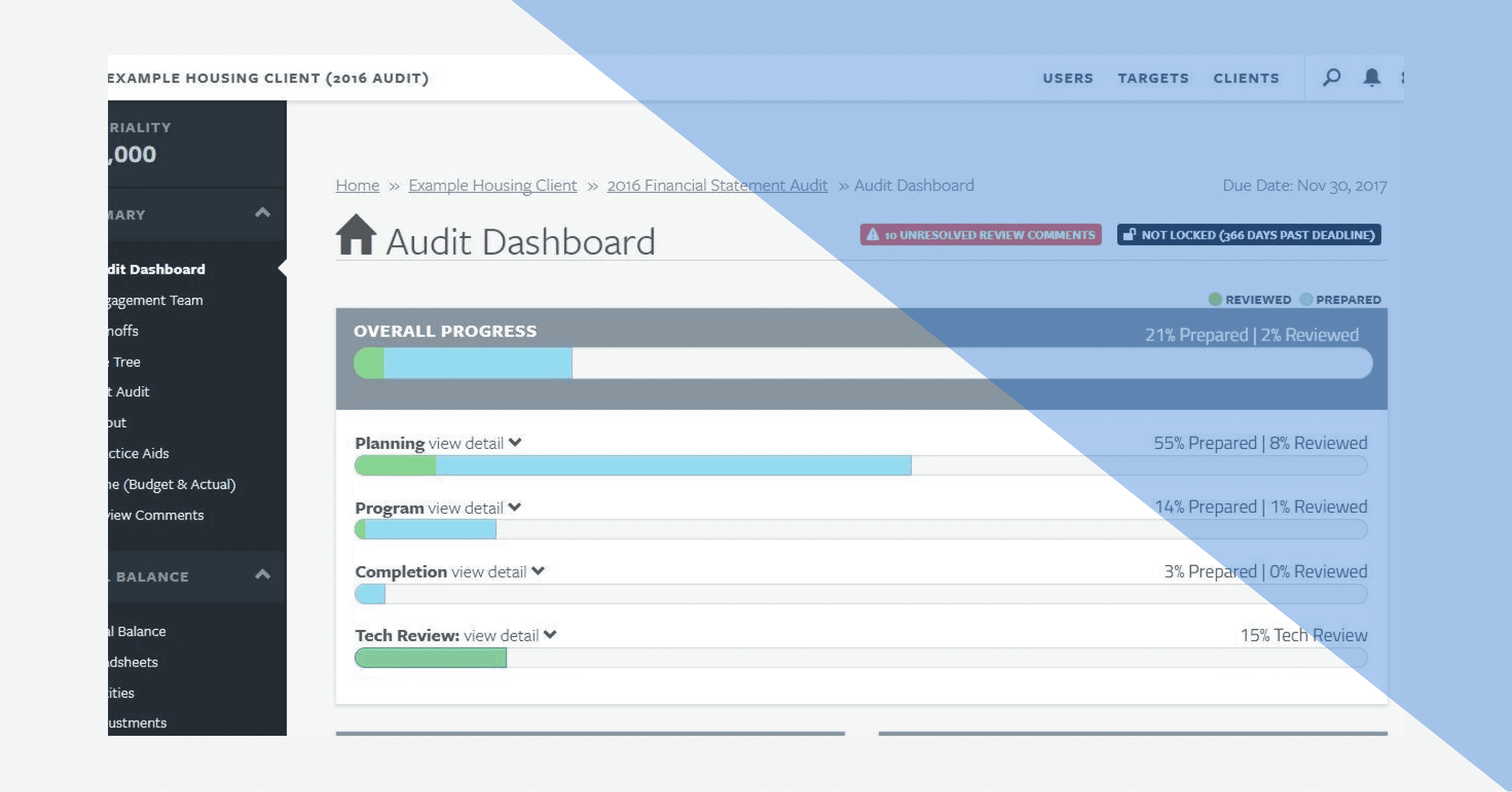This screenshot has width=1512, height=792.
Task: Open notifications via the bell icon
Action: pos(1373,77)
